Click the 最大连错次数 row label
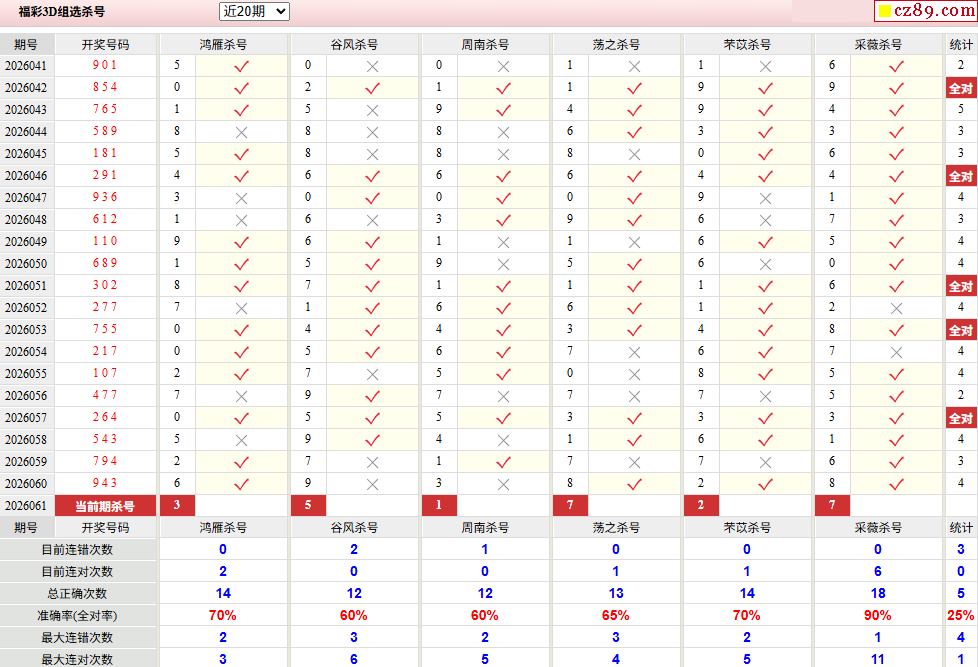Image resolution: width=978 pixels, height=667 pixels. coord(77,638)
